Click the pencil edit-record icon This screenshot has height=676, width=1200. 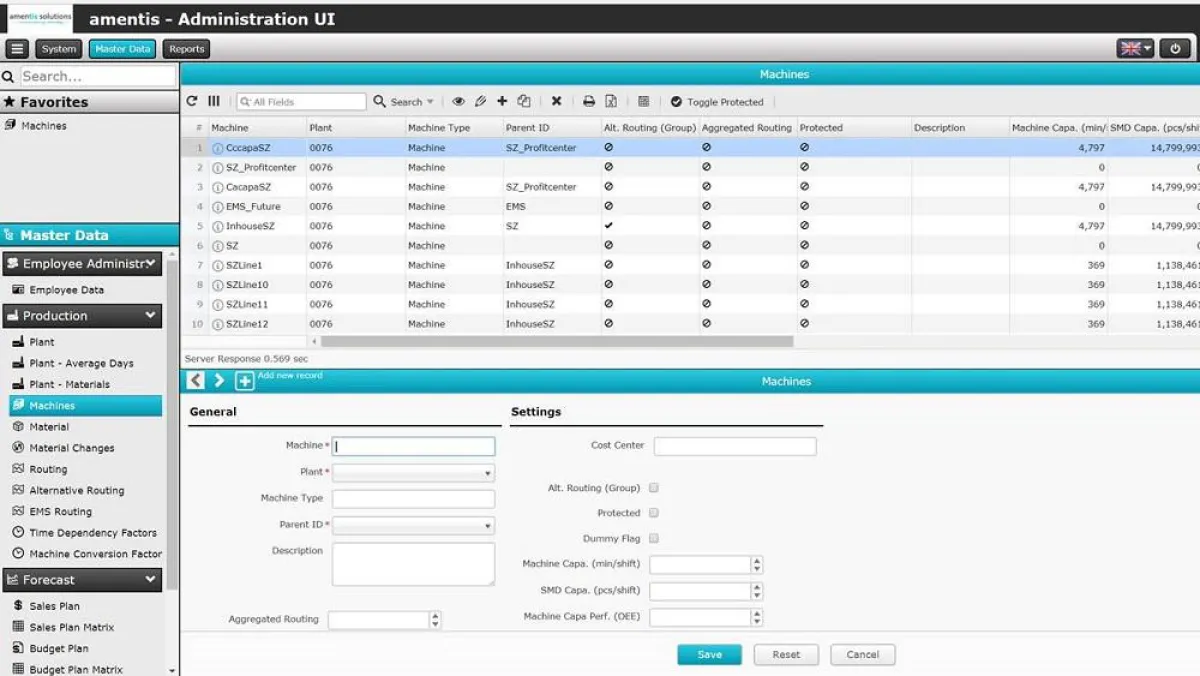coord(480,101)
